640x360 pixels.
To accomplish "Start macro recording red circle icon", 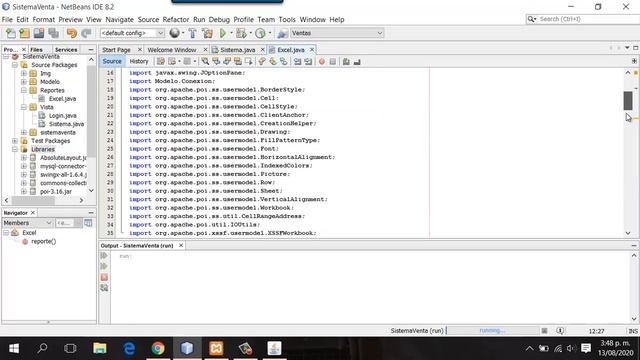I will 322,62.
